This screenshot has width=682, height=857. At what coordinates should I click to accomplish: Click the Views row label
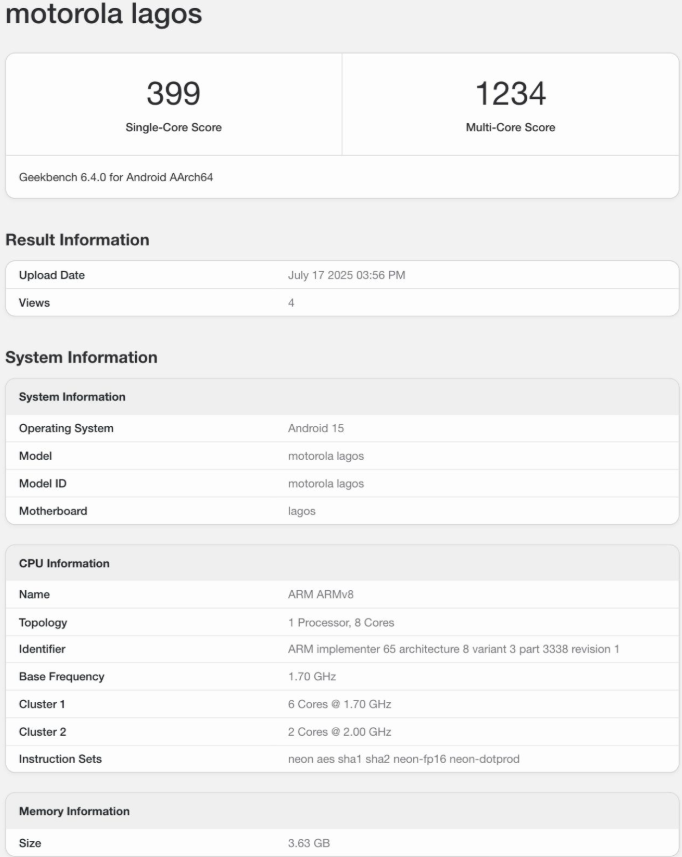(x=34, y=302)
